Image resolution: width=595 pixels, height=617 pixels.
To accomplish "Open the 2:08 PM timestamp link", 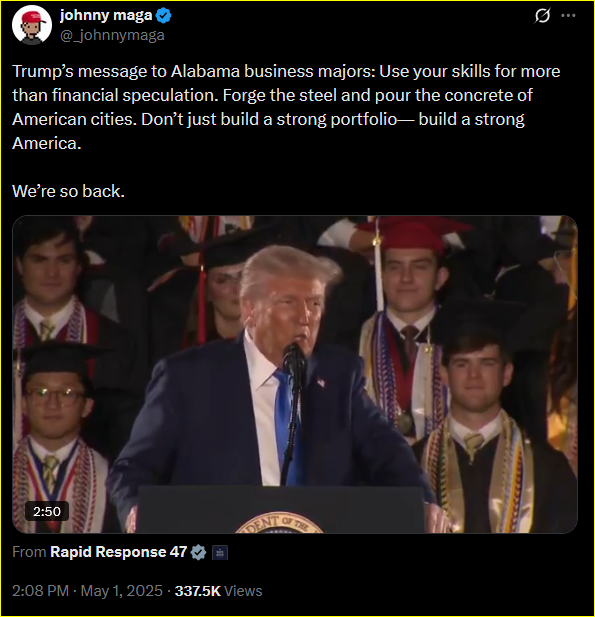I will [41, 591].
